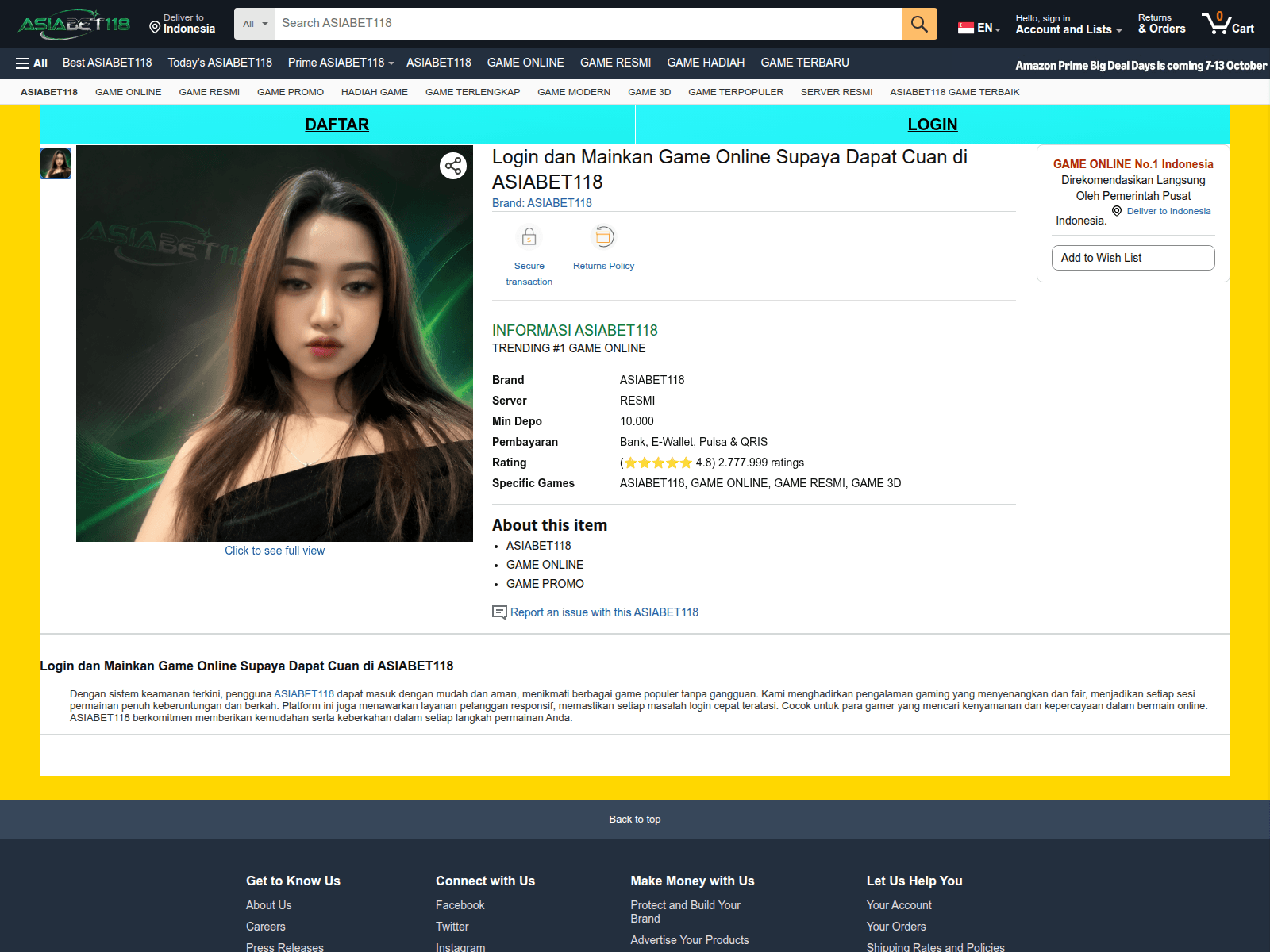Viewport: 1270px width, 952px height.
Task: Click ASIABET118 link in description paragraph
Action: (304, 693)
